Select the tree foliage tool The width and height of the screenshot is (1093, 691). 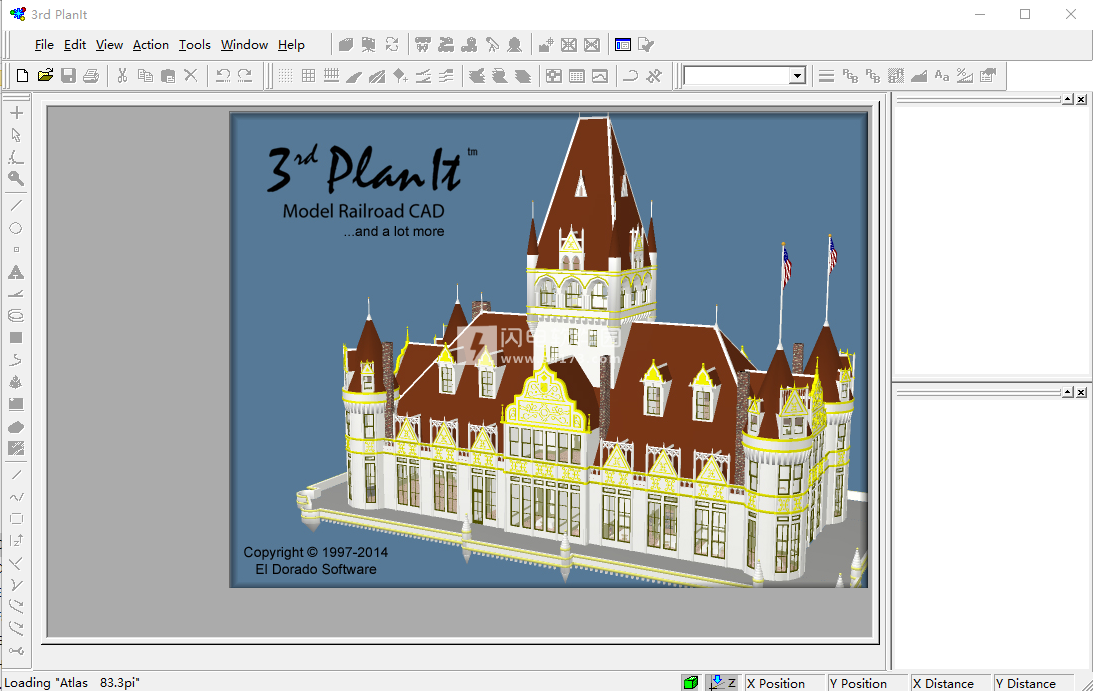(17, 382)
